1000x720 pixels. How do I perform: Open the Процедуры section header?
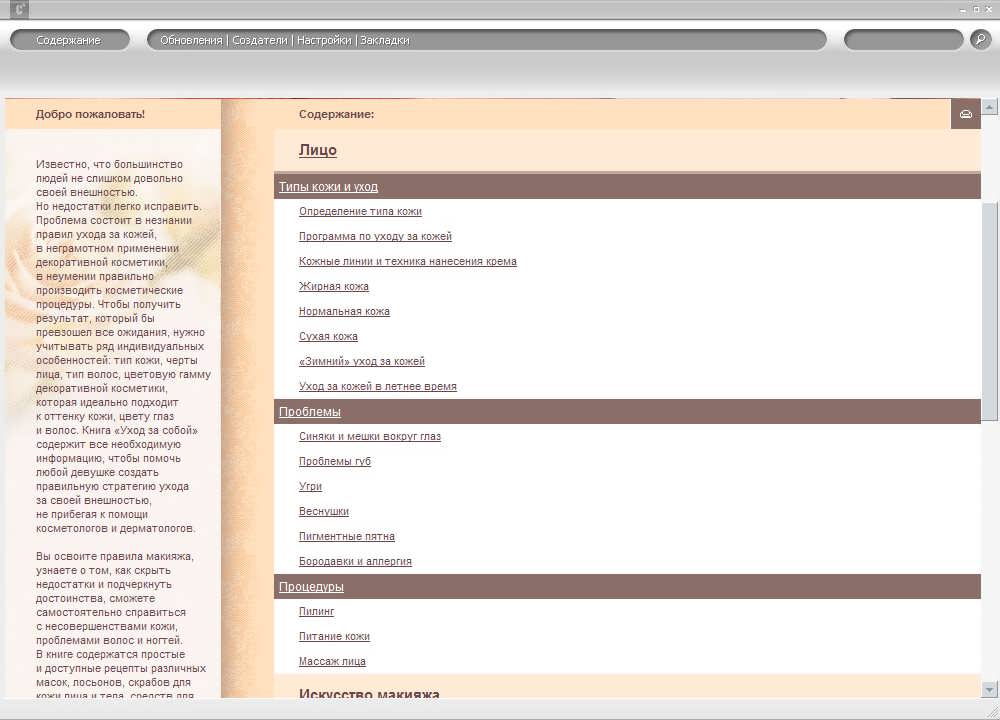coord(311,587)
